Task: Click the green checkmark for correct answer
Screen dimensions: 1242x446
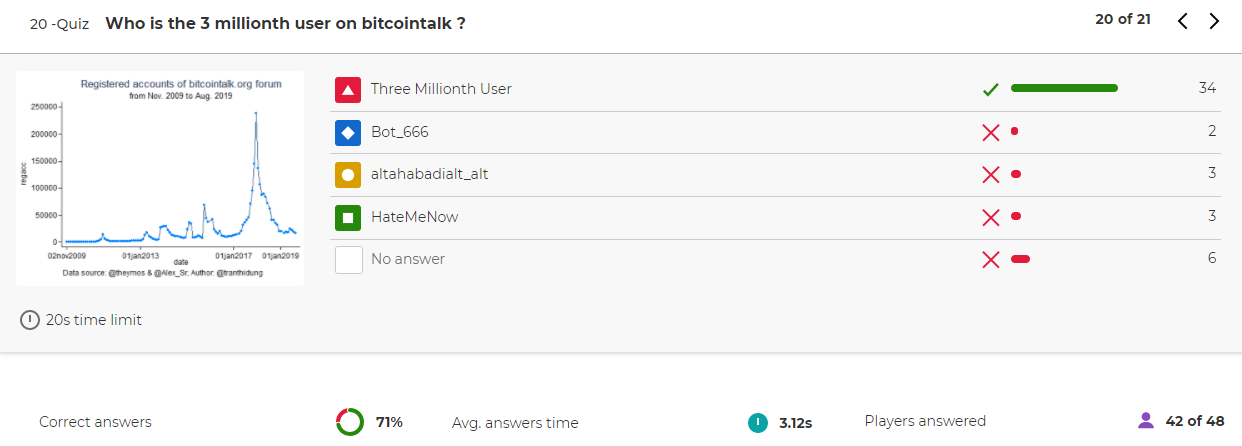Action: coord(991,89)
